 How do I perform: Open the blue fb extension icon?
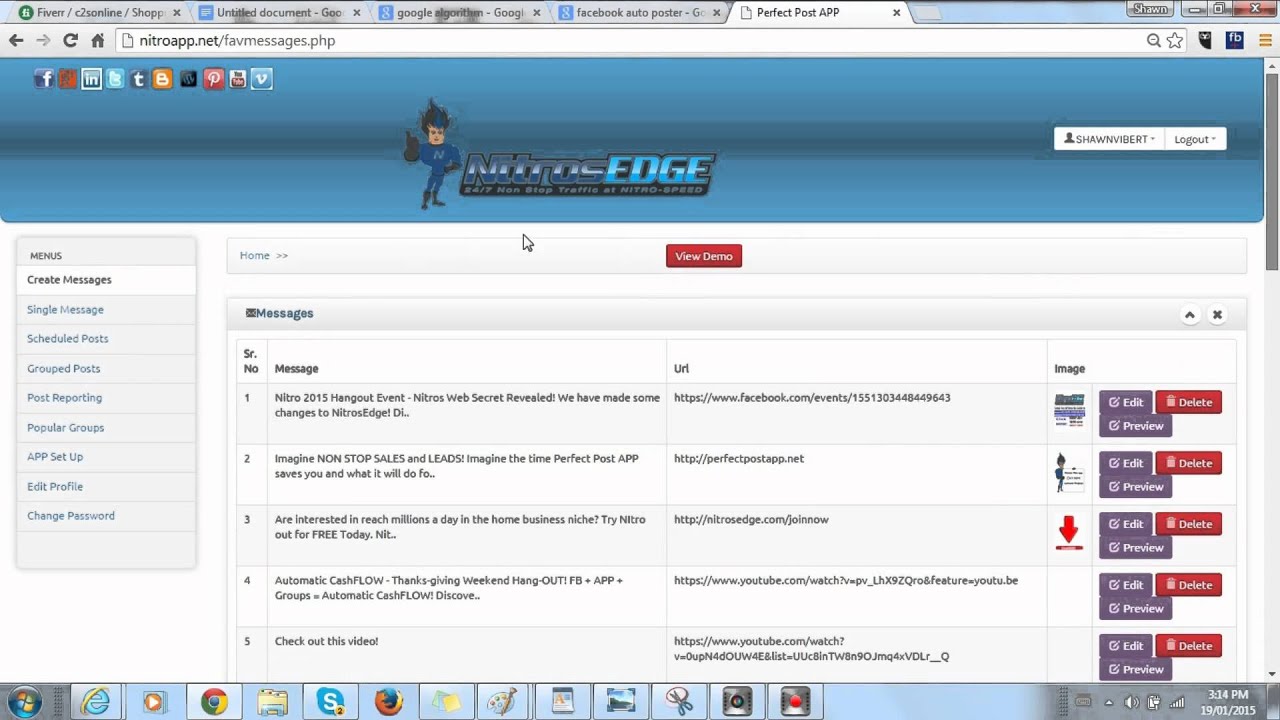pos(1234,40)
